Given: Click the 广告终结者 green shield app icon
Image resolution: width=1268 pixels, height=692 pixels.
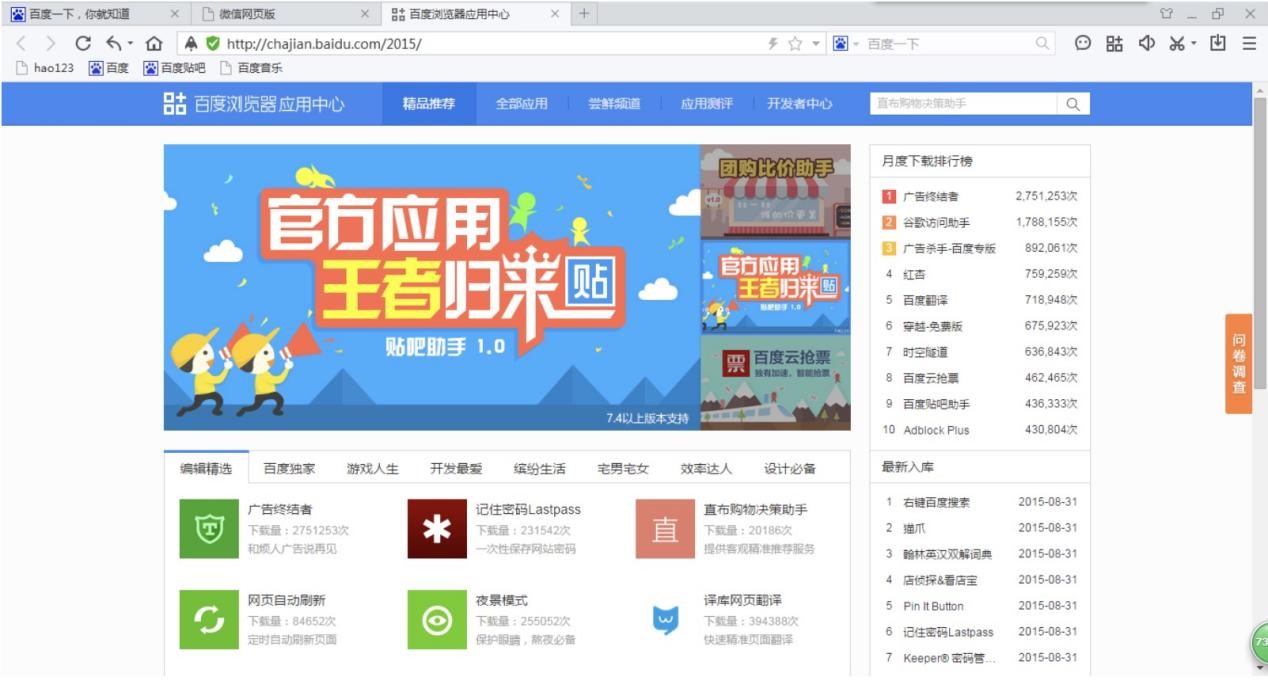Looking at the screenshot, I should click(209, 529).
